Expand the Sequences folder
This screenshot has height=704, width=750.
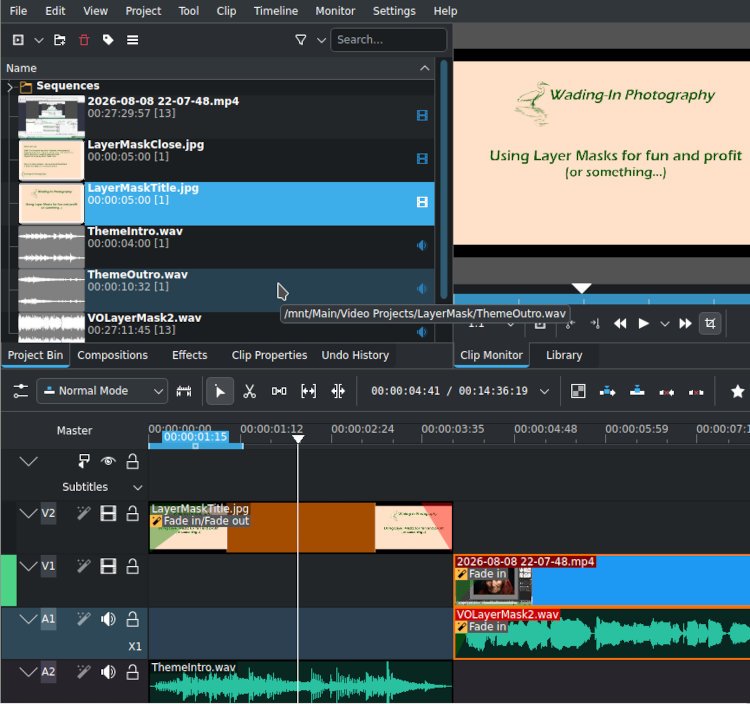point(10,87)
